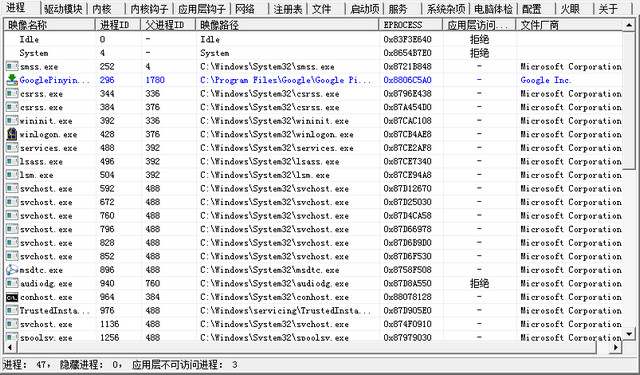Click the TrustedInstaller process icon
This screenshot has width=640, height=375.
[x=12, y=311]
